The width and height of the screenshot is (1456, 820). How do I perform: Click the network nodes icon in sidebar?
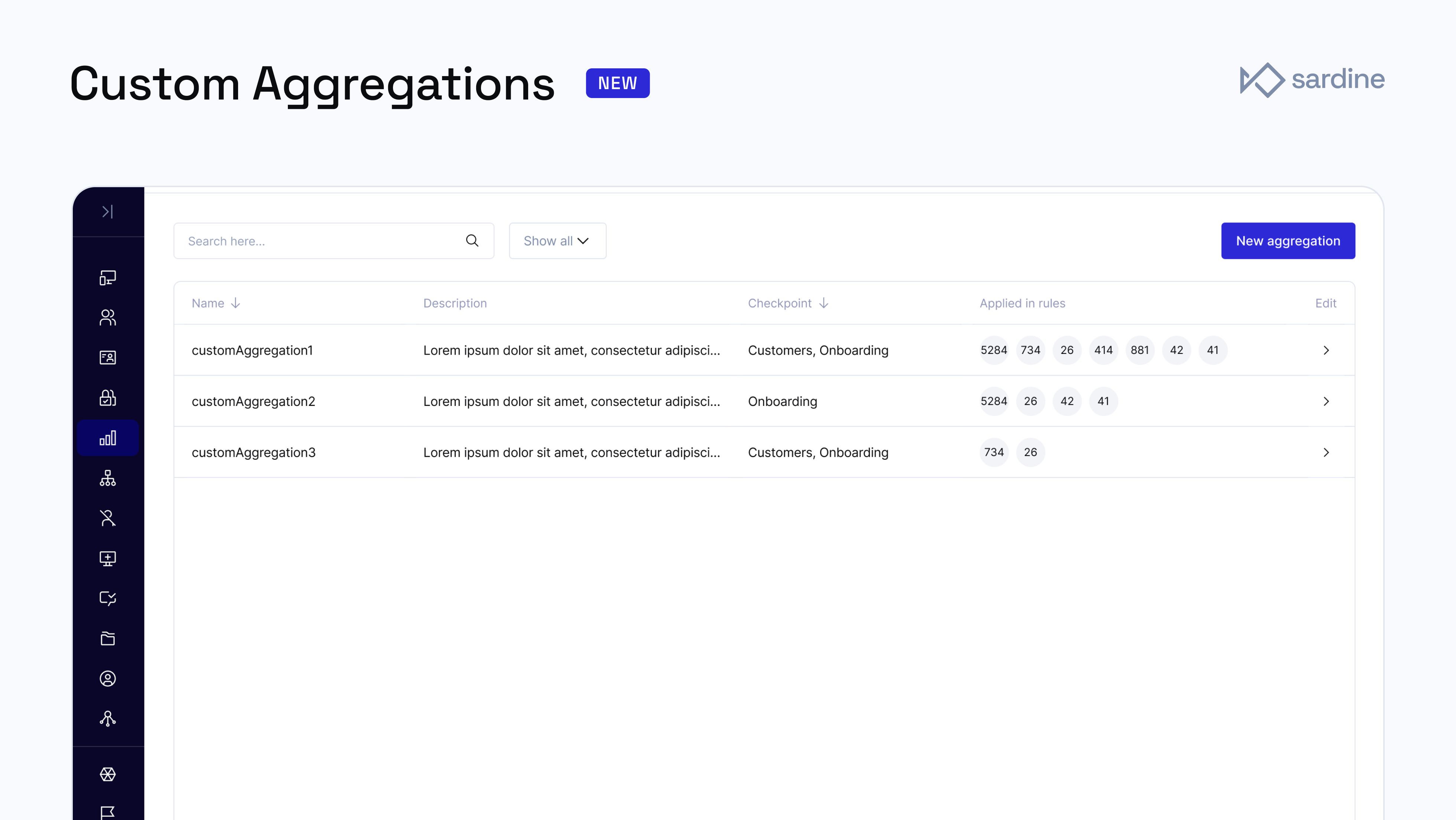[108, 718]
